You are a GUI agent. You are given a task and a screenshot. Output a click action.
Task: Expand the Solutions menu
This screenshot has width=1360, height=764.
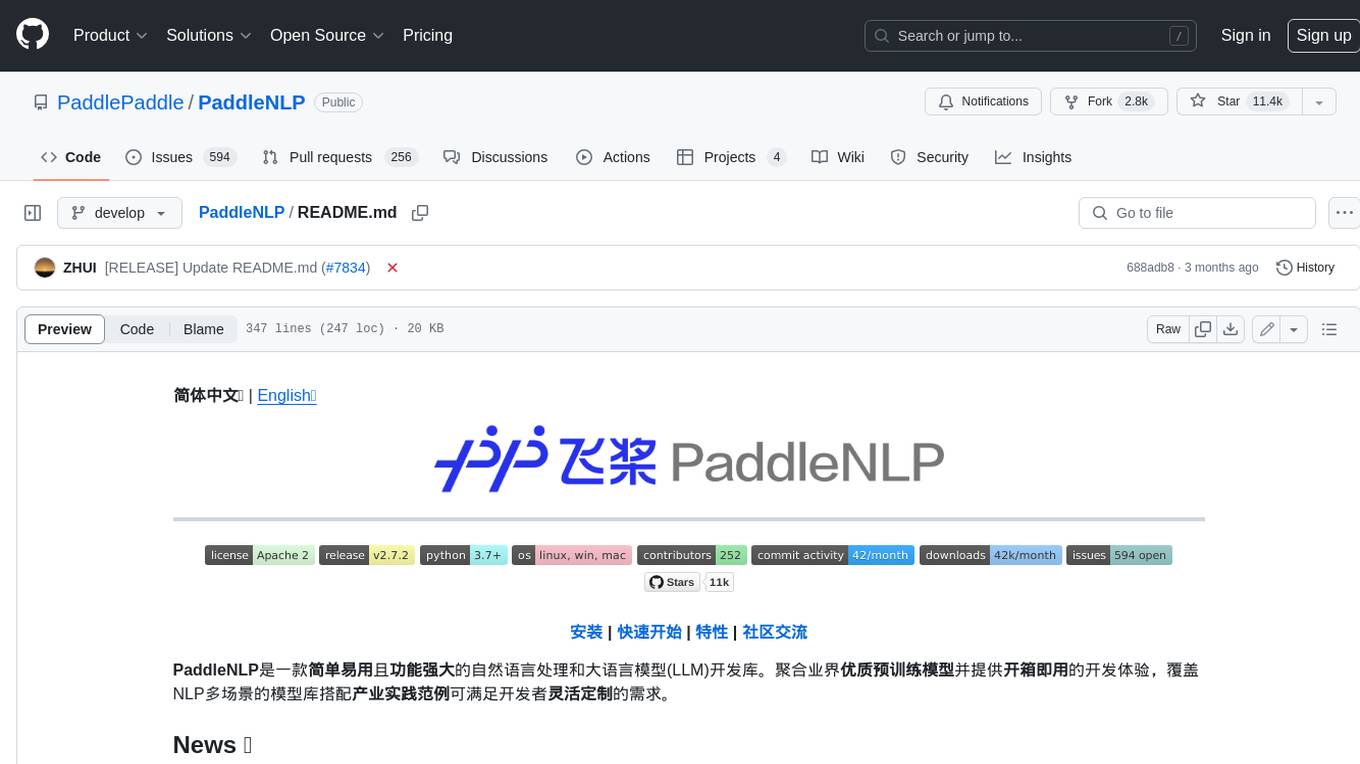coord(209,35)
